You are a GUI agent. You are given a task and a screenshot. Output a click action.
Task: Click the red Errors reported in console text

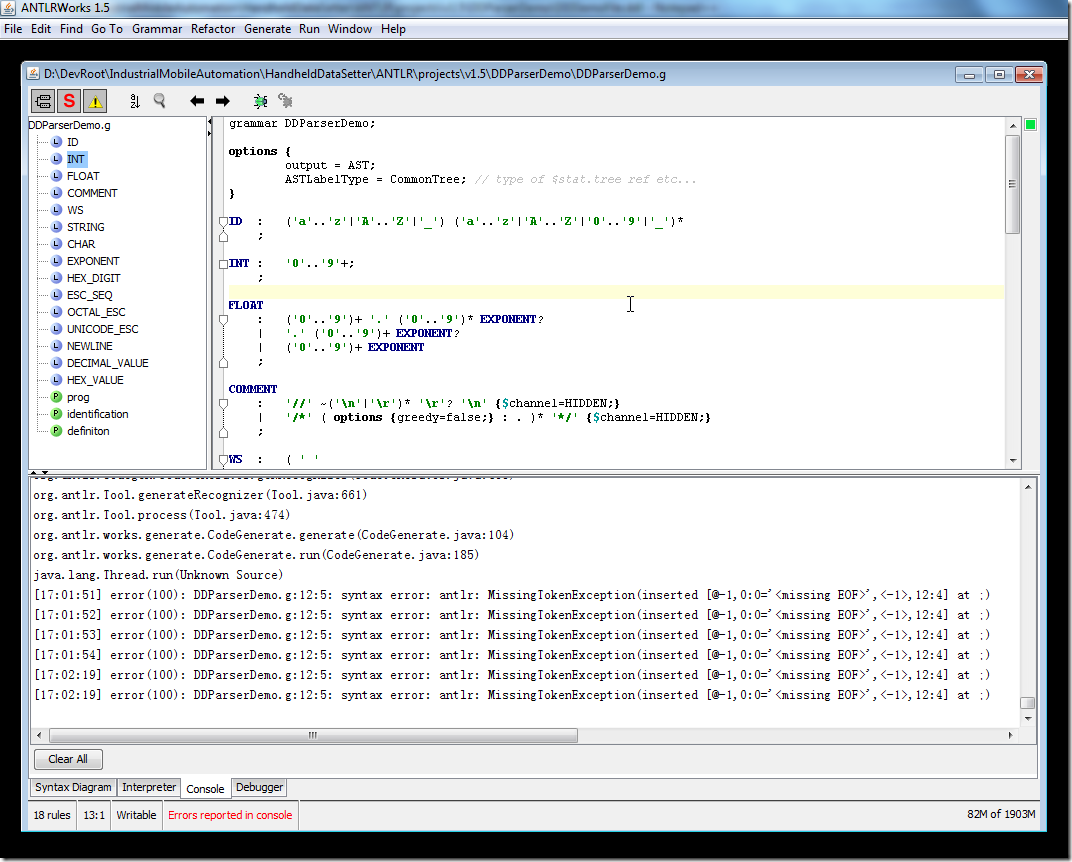(x=230, y=815)
